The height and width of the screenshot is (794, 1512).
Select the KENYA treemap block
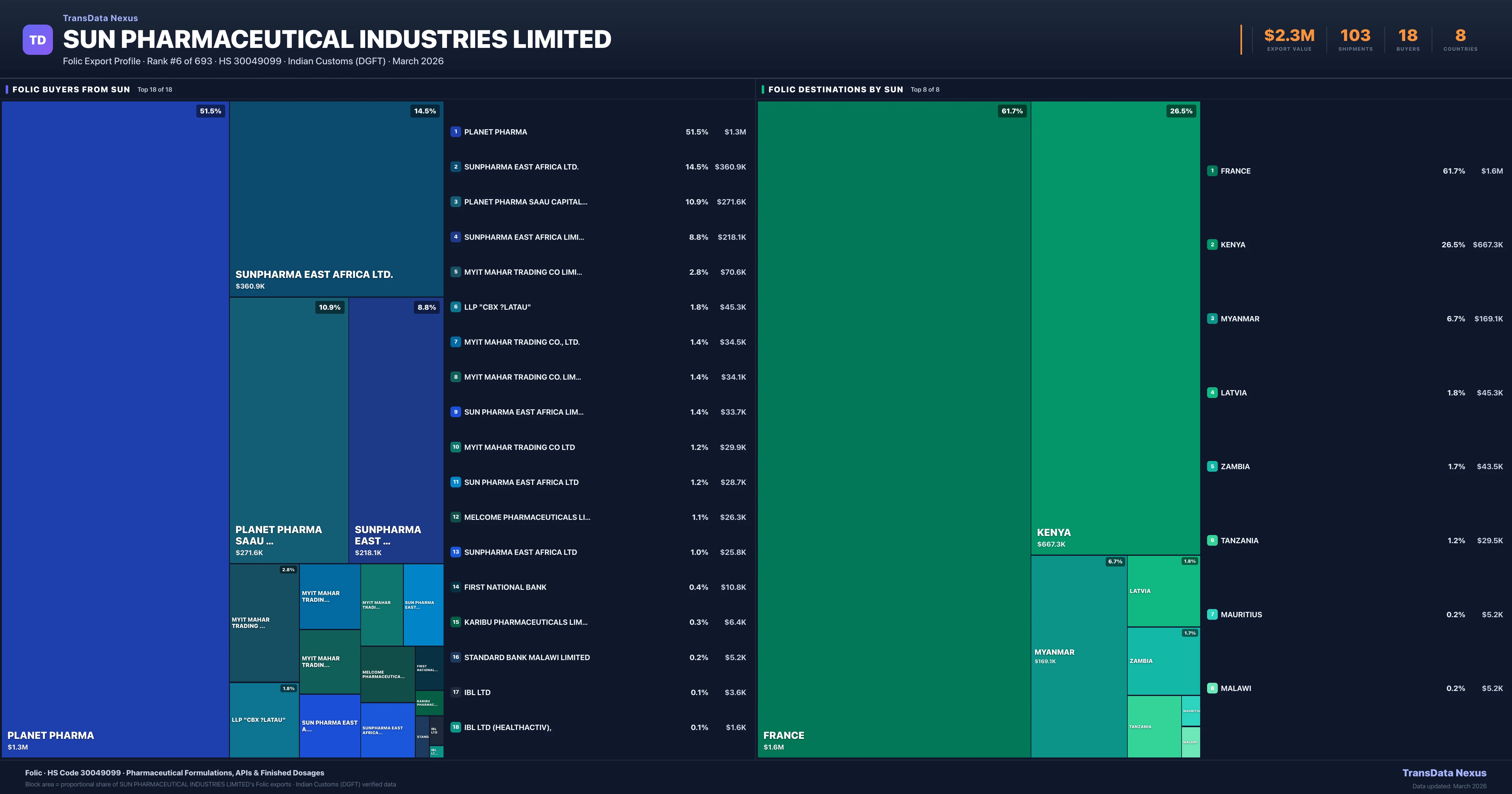point(1115,328)
